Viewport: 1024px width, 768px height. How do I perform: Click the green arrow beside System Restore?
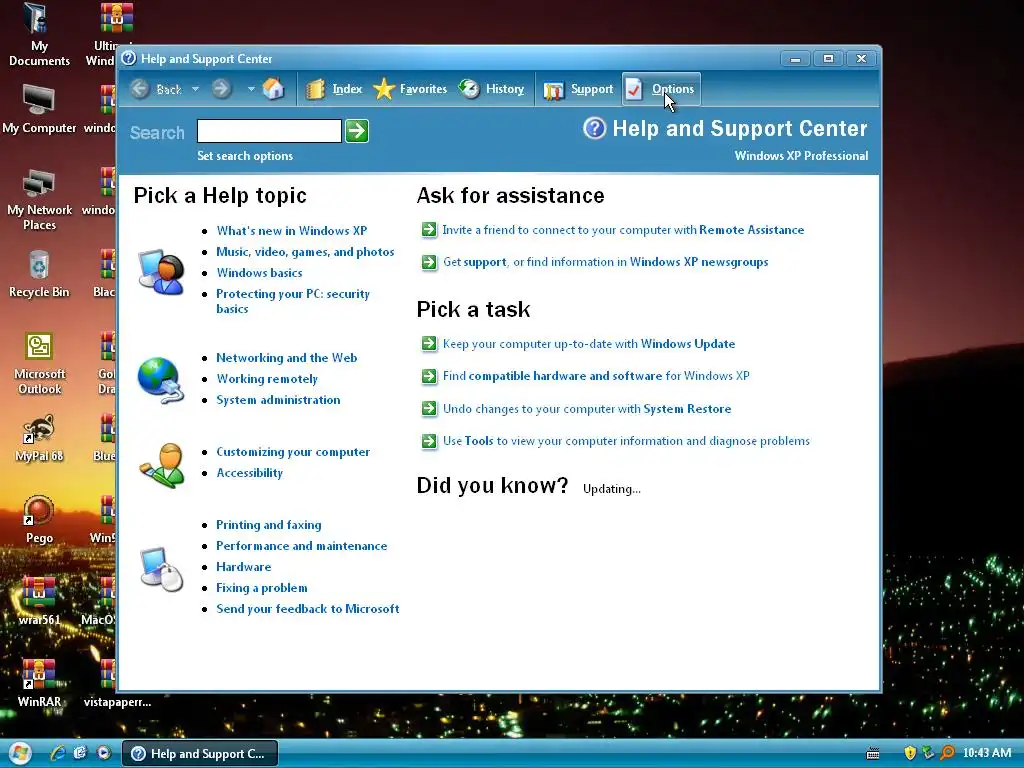coord(429,409)
